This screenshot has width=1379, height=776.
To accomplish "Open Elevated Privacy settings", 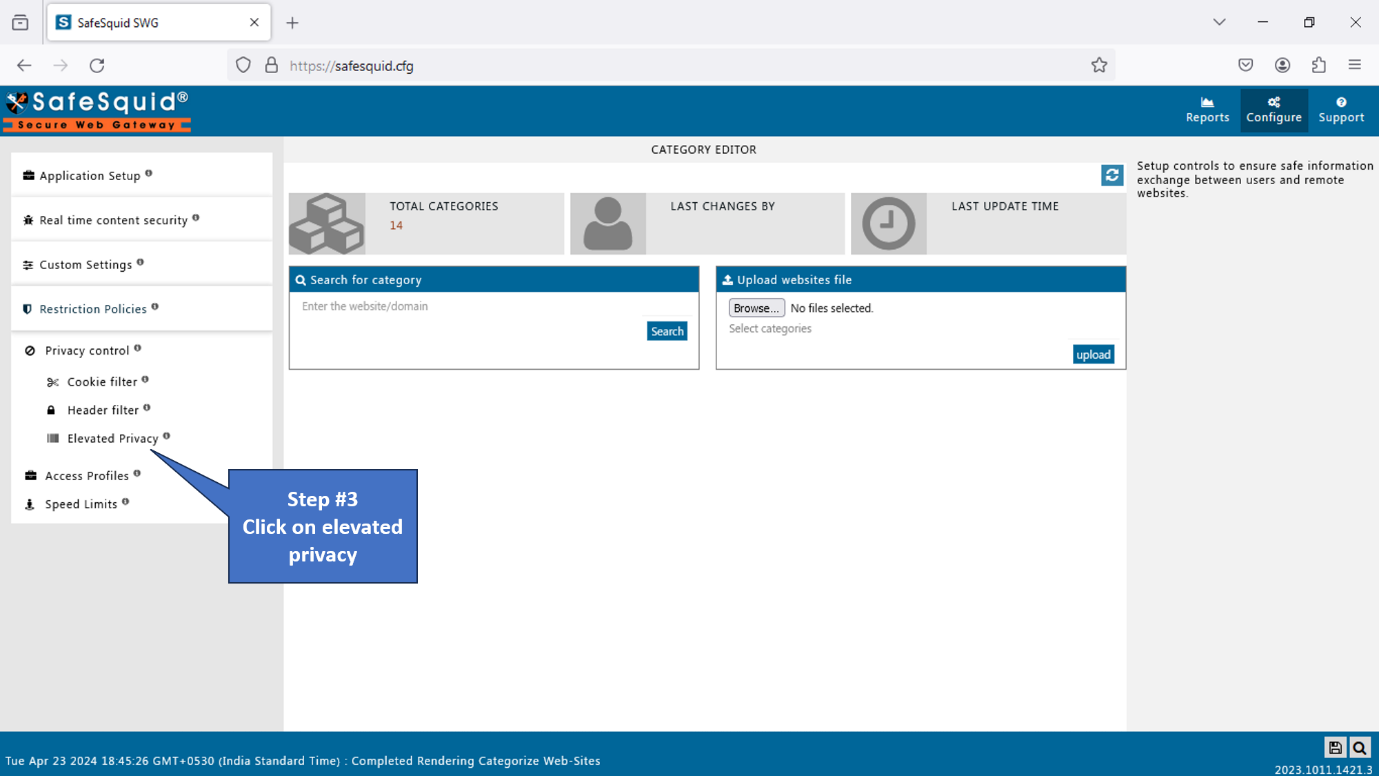I will [x=112, y=438].
